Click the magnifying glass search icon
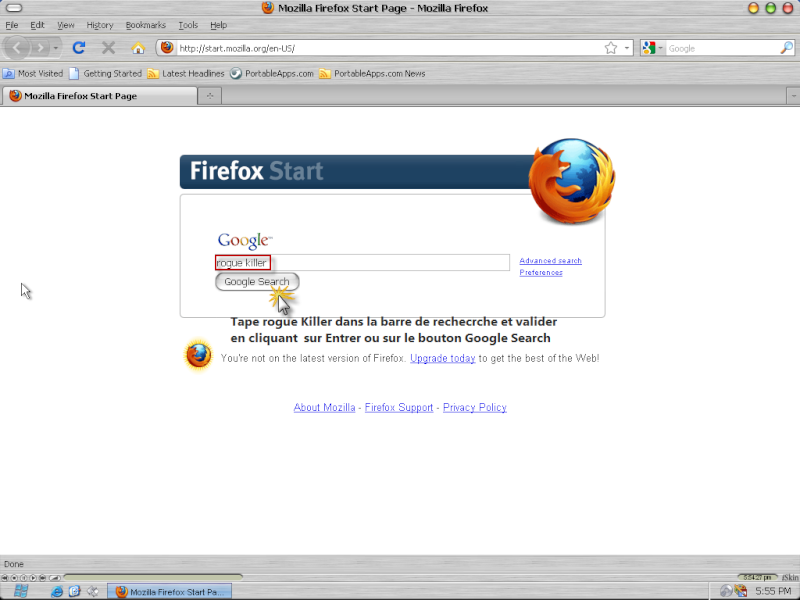The width and height of the screenshot is (800, 600). coord(786,48)
